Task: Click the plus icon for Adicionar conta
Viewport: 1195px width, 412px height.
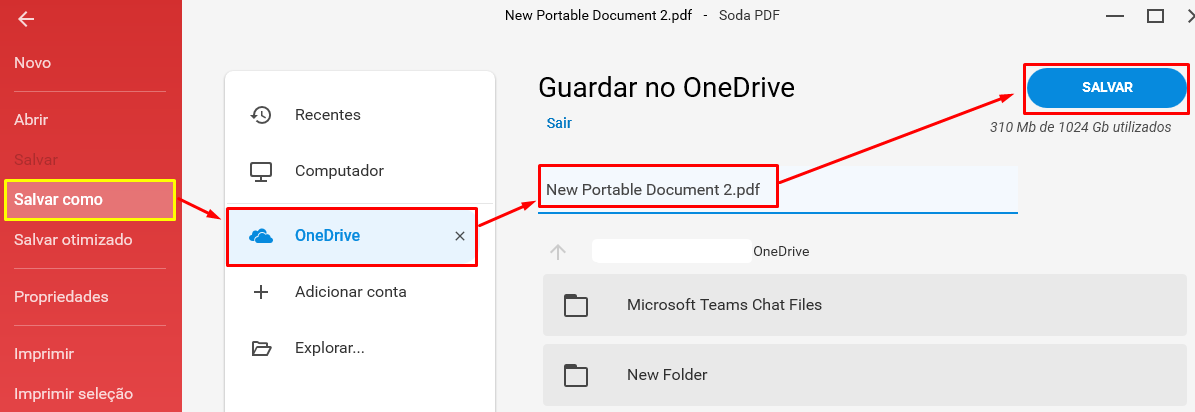Action: [261, 292]
